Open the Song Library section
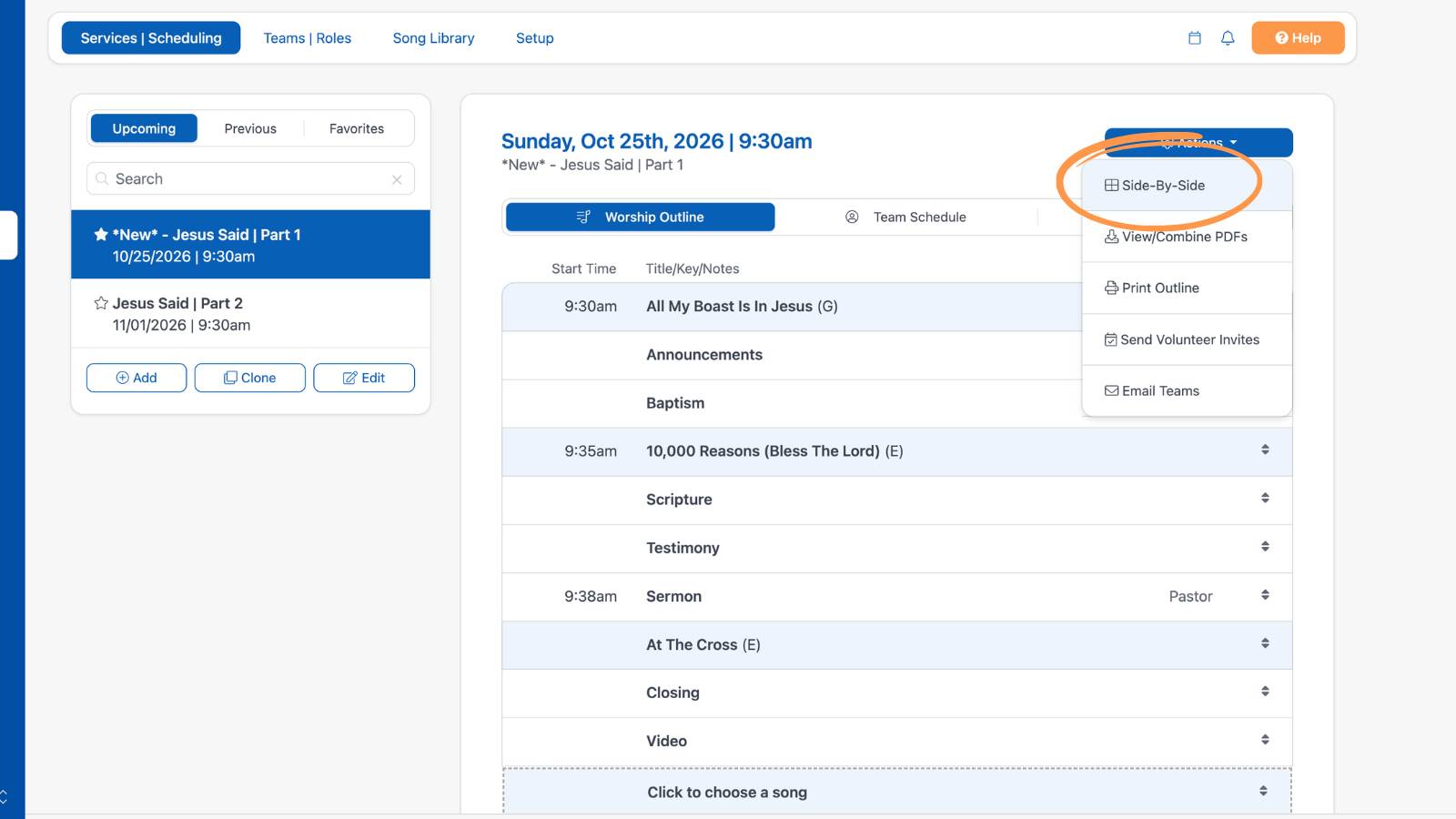Image resolution: width=1456 pixels, height=819 pixels. pyautogui.click(x=433, y=38)
